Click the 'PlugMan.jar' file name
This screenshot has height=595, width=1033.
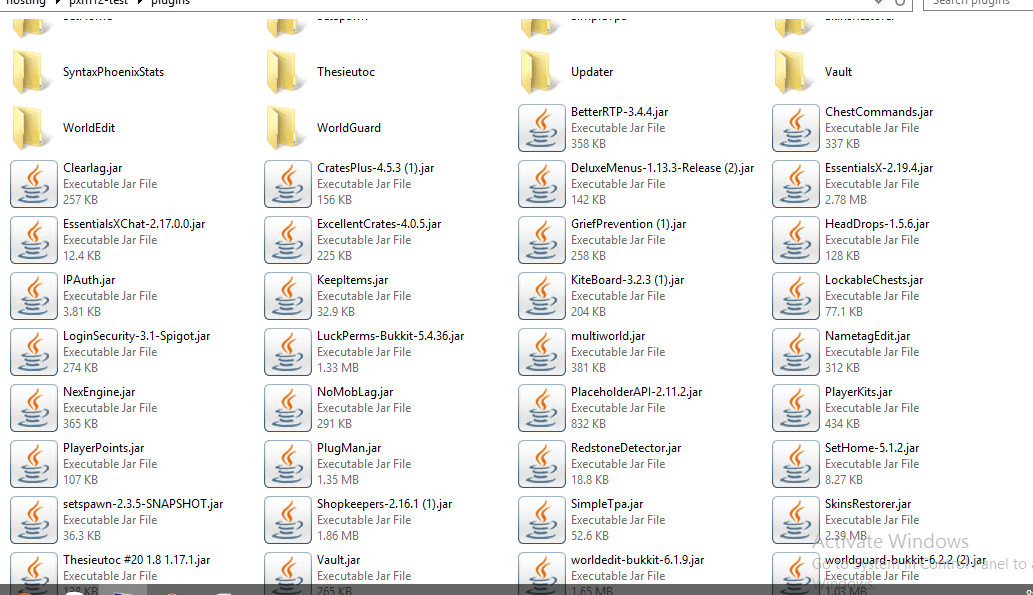tap(349, 448)
